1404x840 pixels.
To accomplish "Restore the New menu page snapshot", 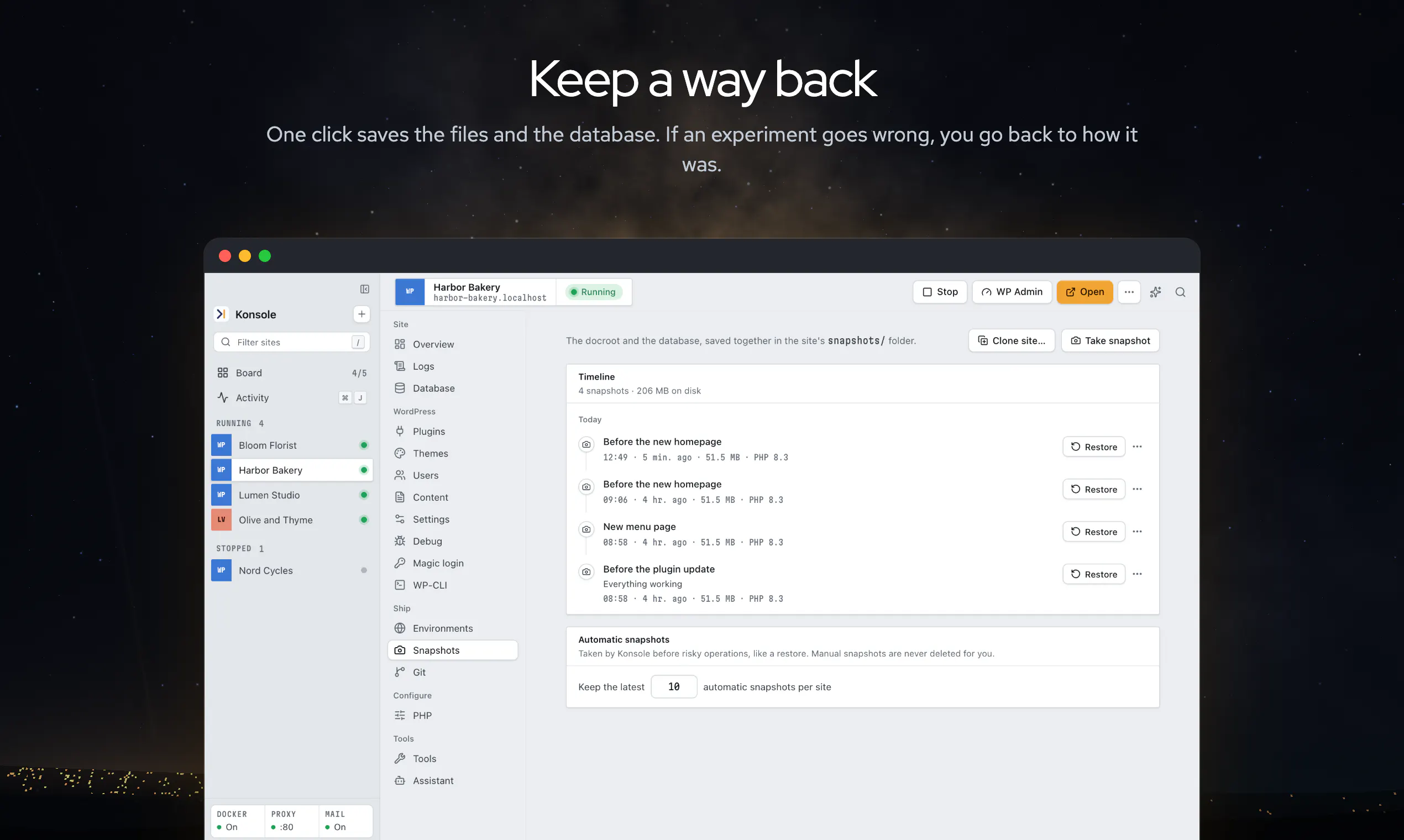I will [1094, 532].
